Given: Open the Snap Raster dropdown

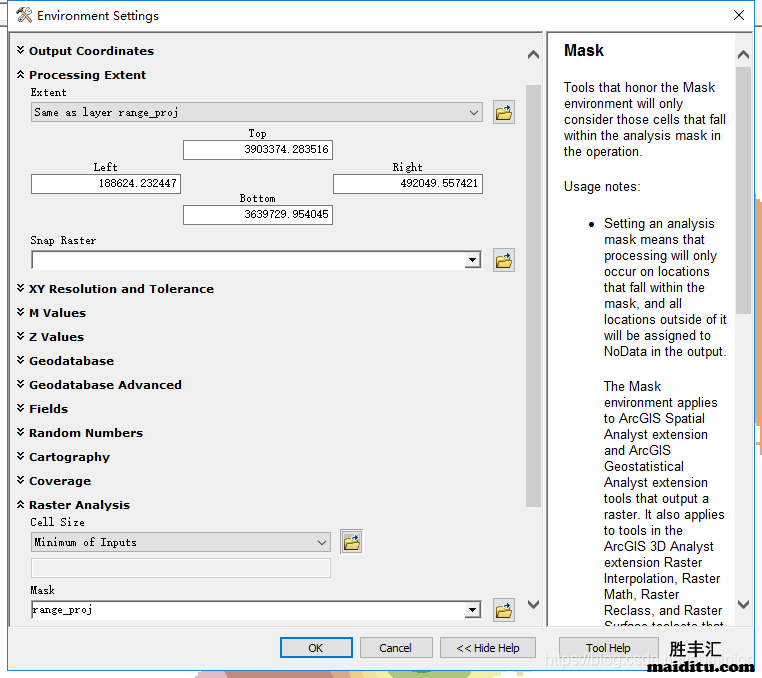Looking at the screenshot, I should [473, 261].
